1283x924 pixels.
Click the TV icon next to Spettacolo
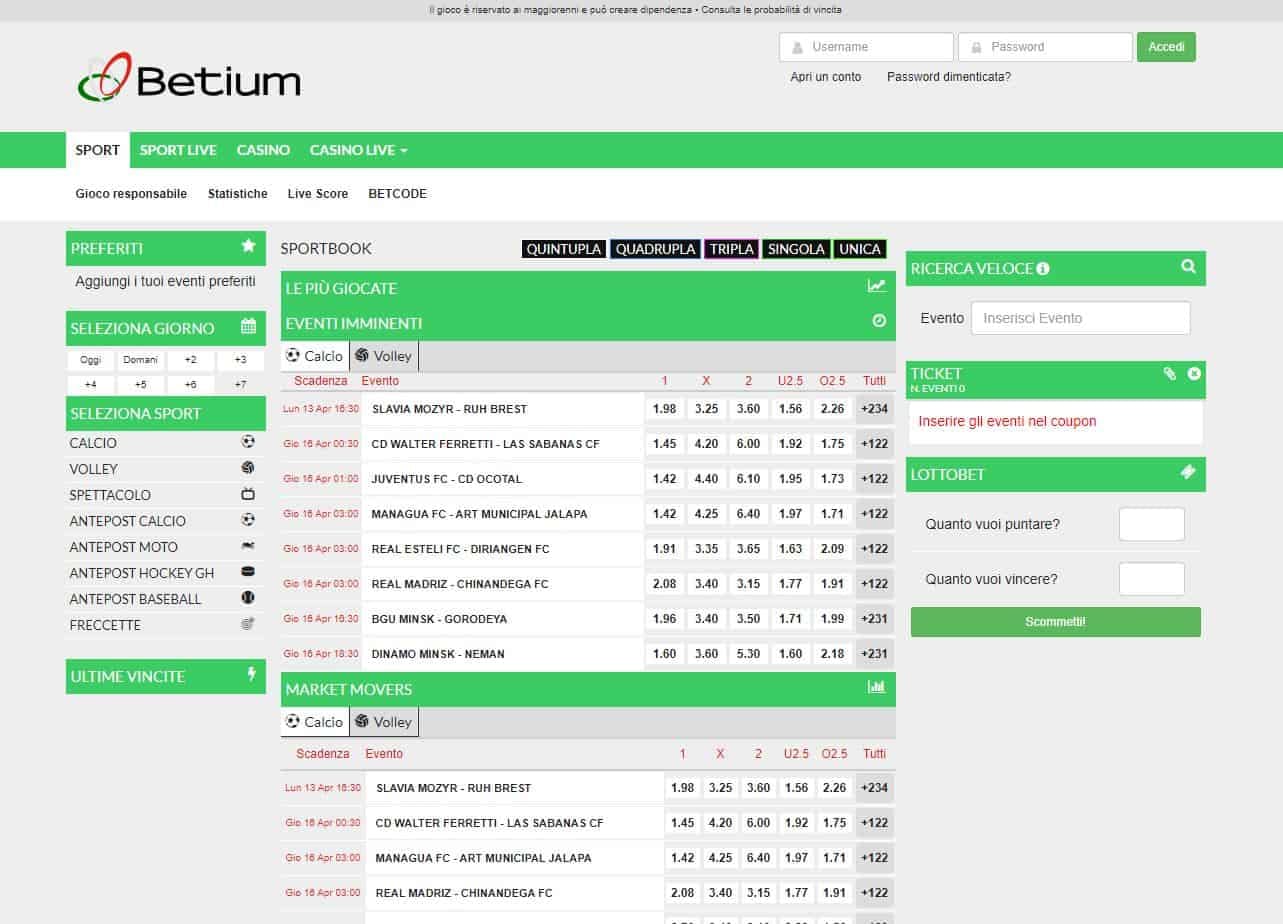point(248,494)
